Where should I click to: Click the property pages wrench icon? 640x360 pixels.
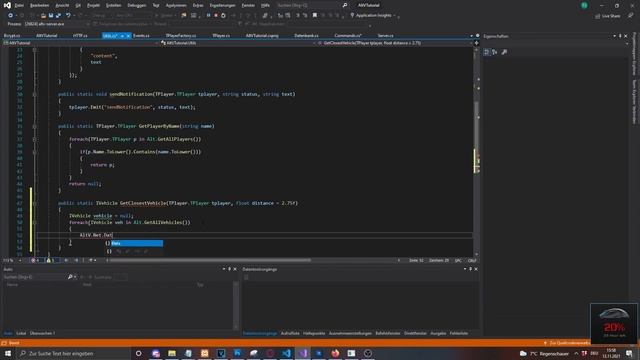pyautogui.click(x=504, y=52)
